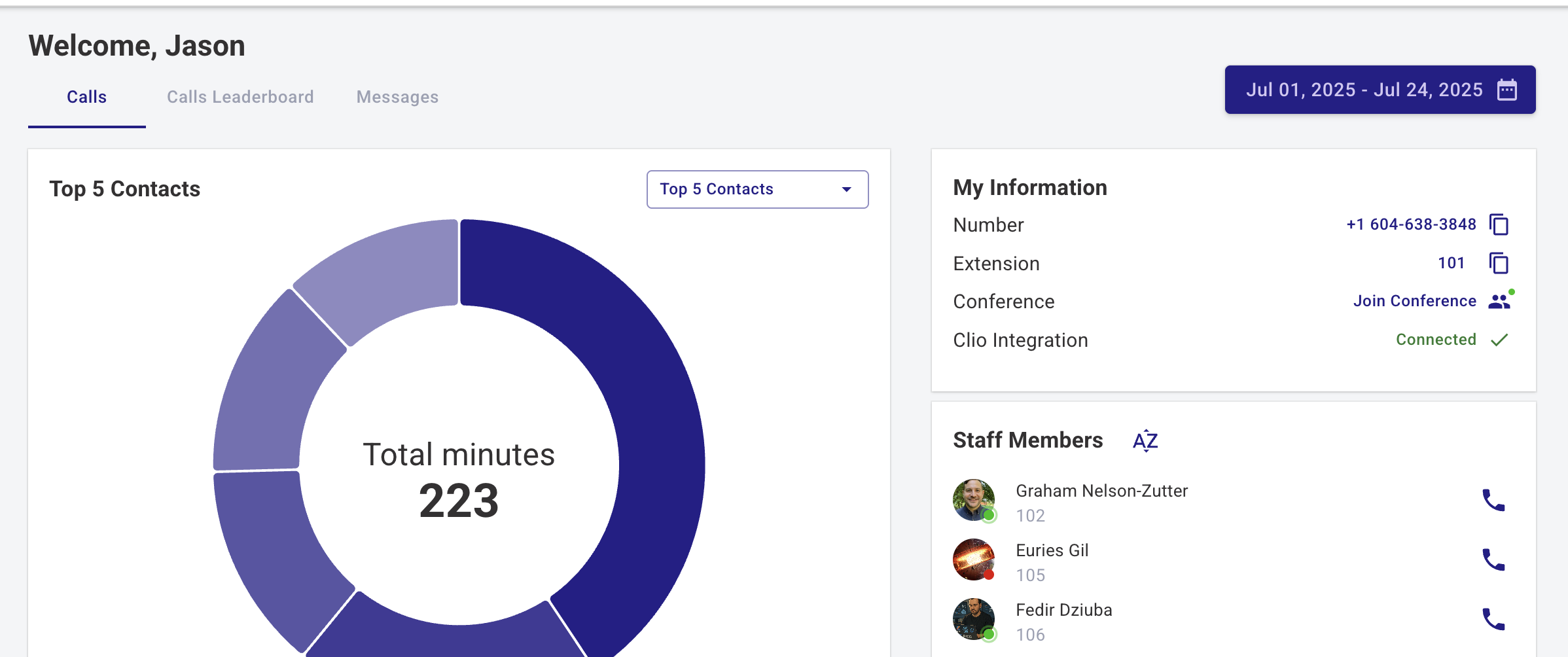Click Join Conference link
The image size is (1568, 657).
coord(1415,301)
